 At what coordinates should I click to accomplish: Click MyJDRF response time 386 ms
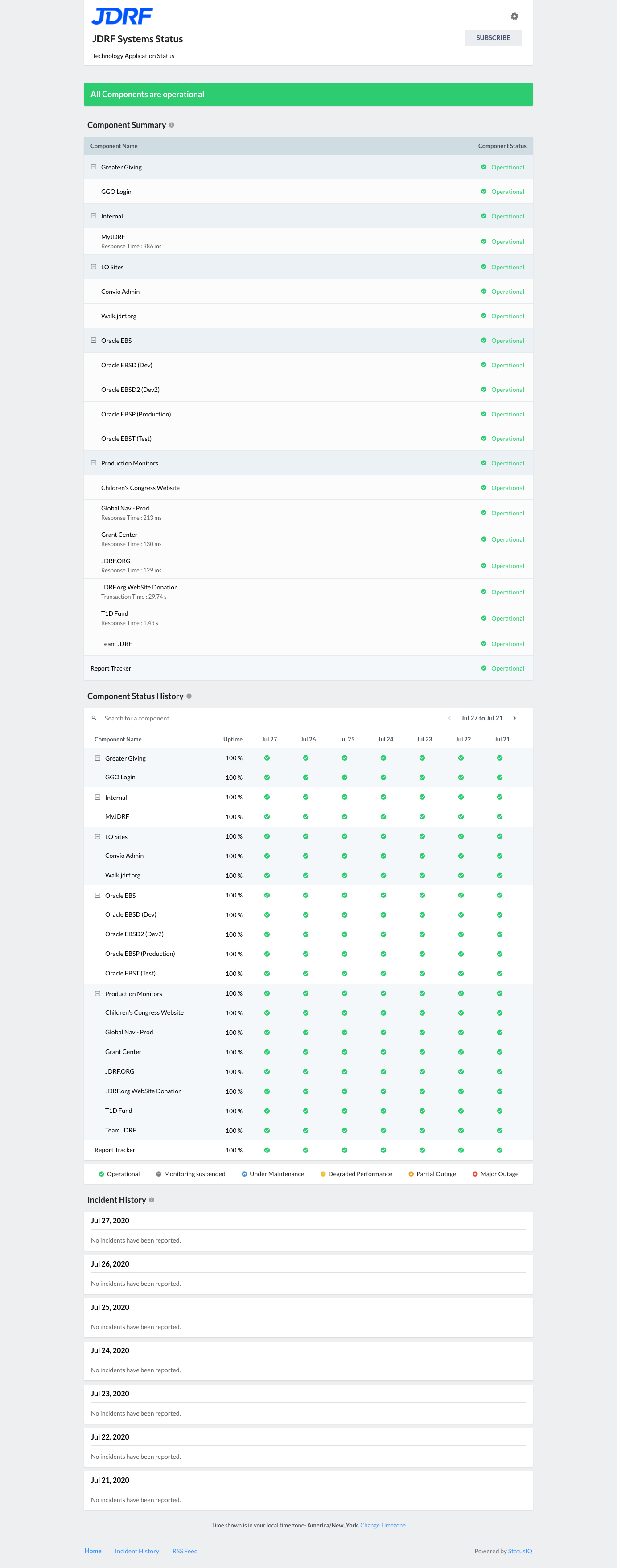[132, 247]
